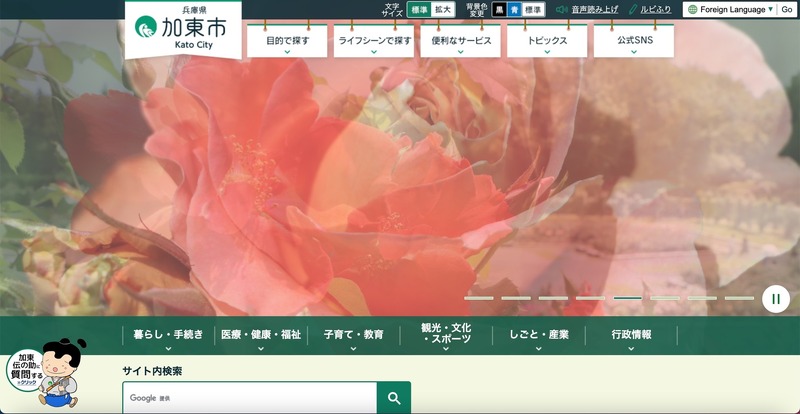Open the 公式SNS menu
This screenshot has width=800, height=414.
tap(633, 42)
